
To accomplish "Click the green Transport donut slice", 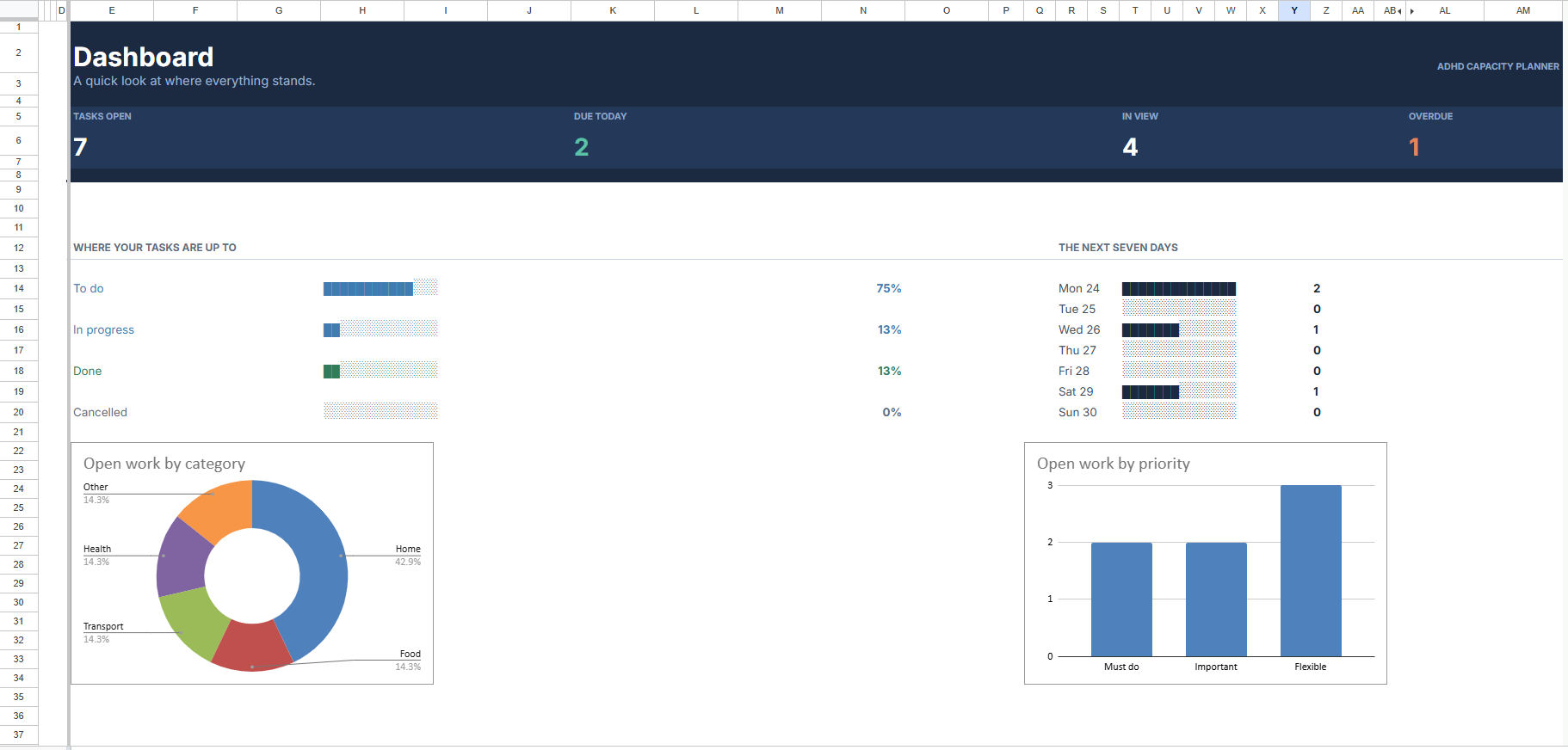I will pos(194,621).
